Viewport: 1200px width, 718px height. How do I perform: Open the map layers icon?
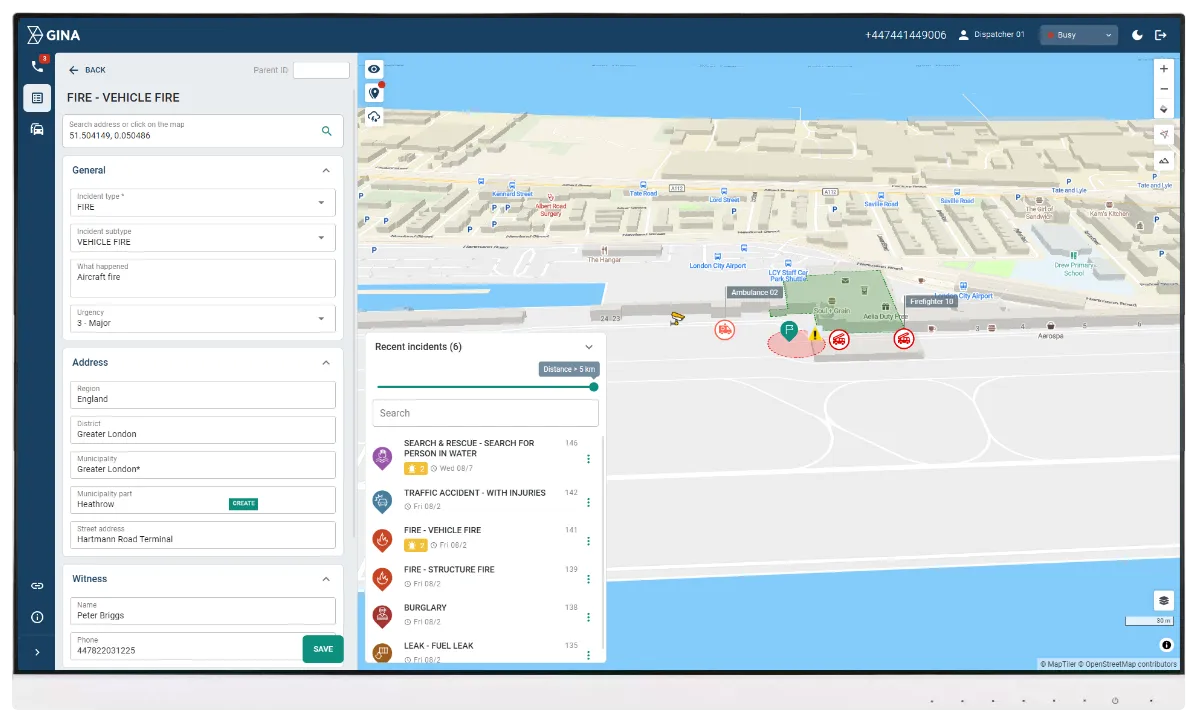click(1163, 600)
